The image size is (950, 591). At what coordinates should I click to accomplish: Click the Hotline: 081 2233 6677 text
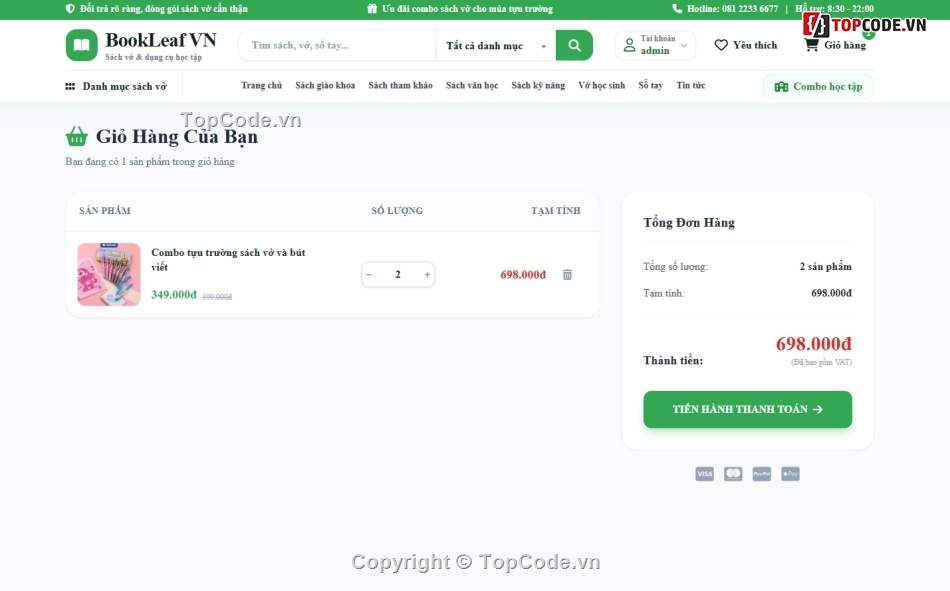[x=732, y=8]
